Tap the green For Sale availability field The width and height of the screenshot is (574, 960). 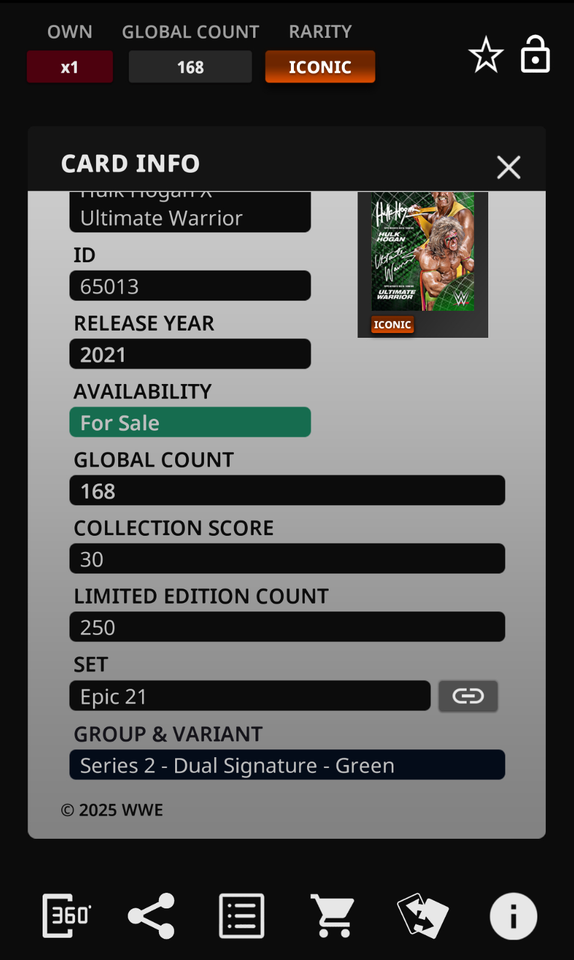pos(190,422)
